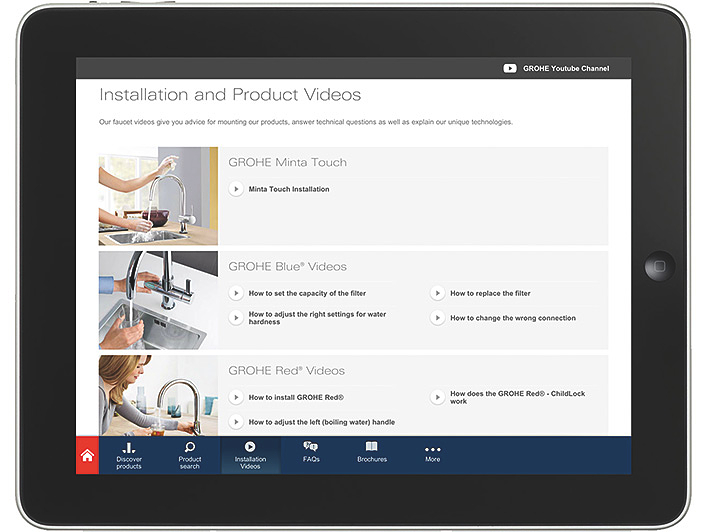Select GROHE Red faucet thumbnail image
The image size is (710, 532).
158,396
